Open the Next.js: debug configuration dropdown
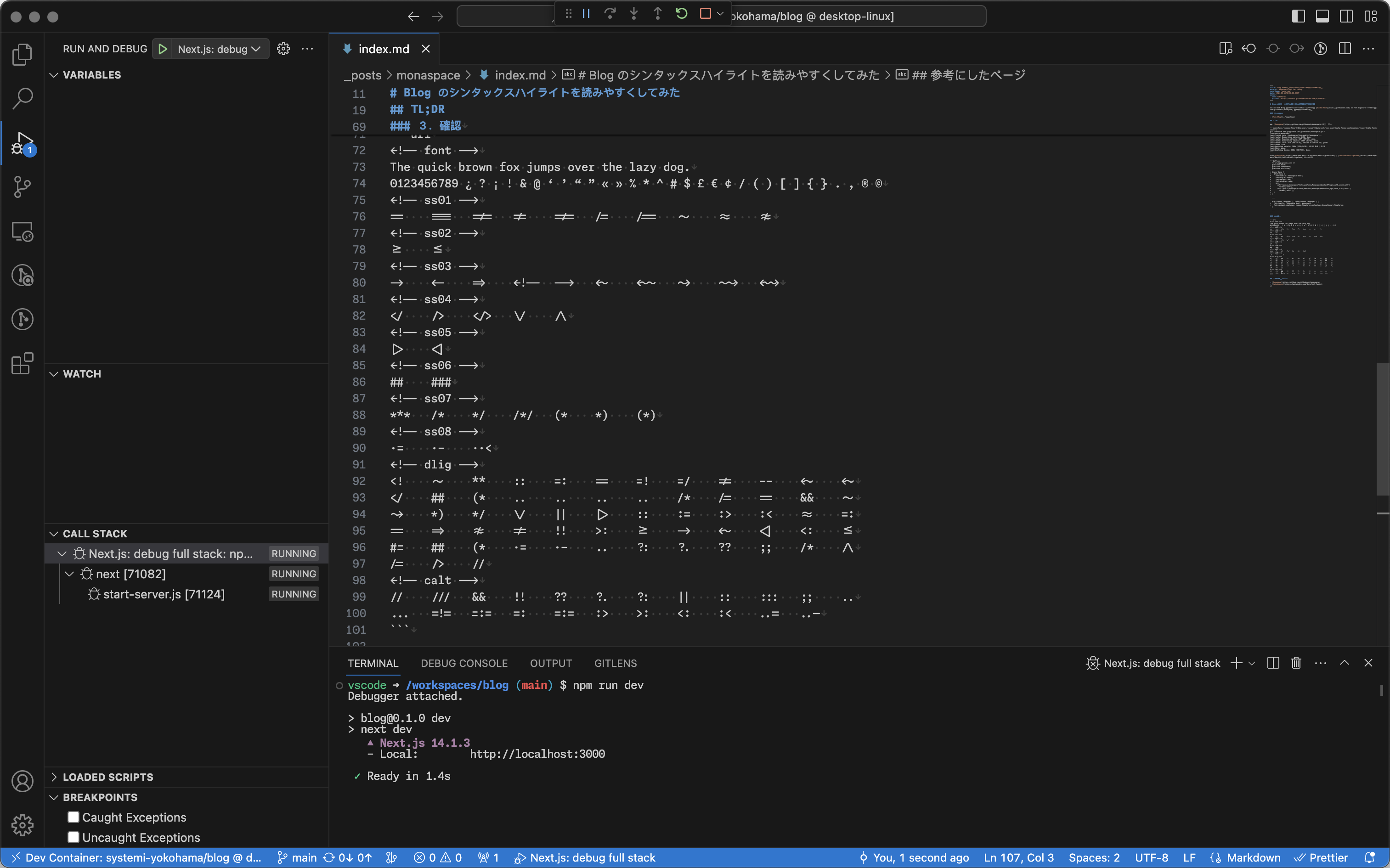This screenshot has width=1390, height=868. (219, 49)
